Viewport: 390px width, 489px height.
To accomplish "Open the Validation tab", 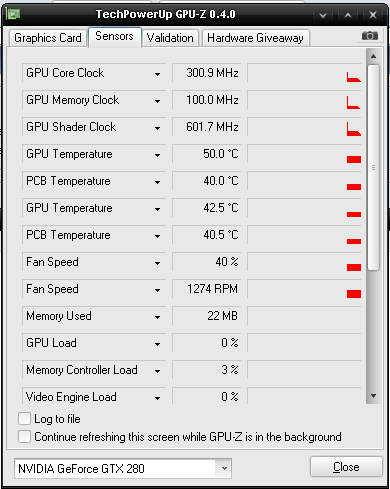I will pyautogui.click(x=170, y=38).
